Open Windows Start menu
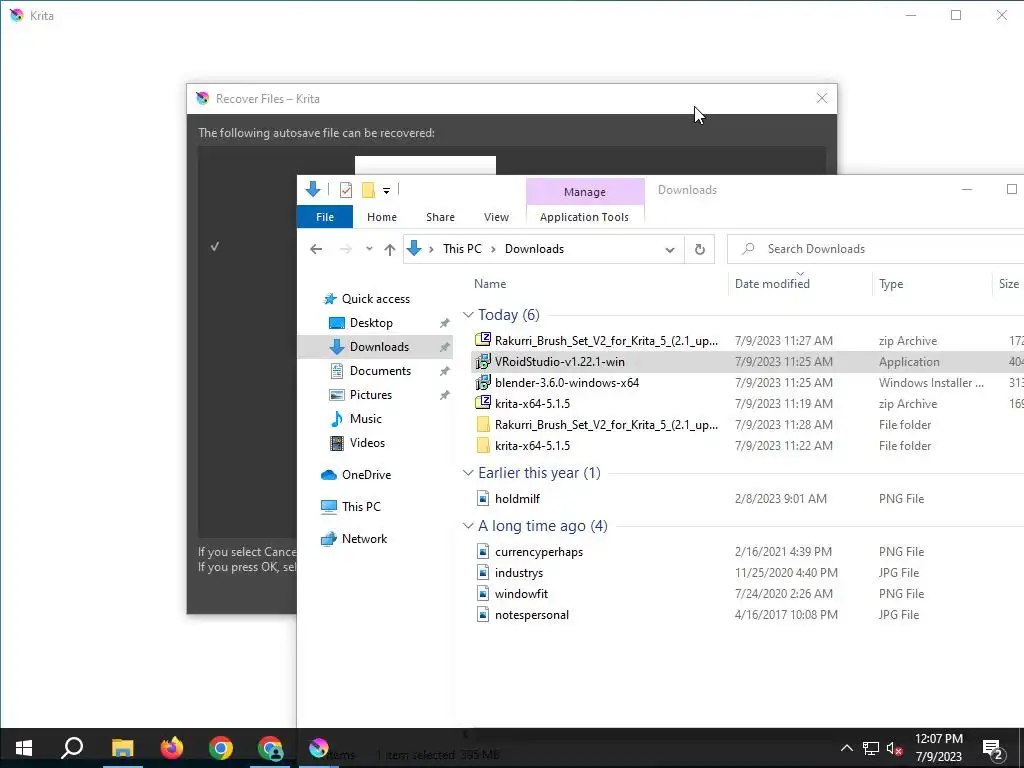This screenshot has height=768, width=1024. pos(24,748)
